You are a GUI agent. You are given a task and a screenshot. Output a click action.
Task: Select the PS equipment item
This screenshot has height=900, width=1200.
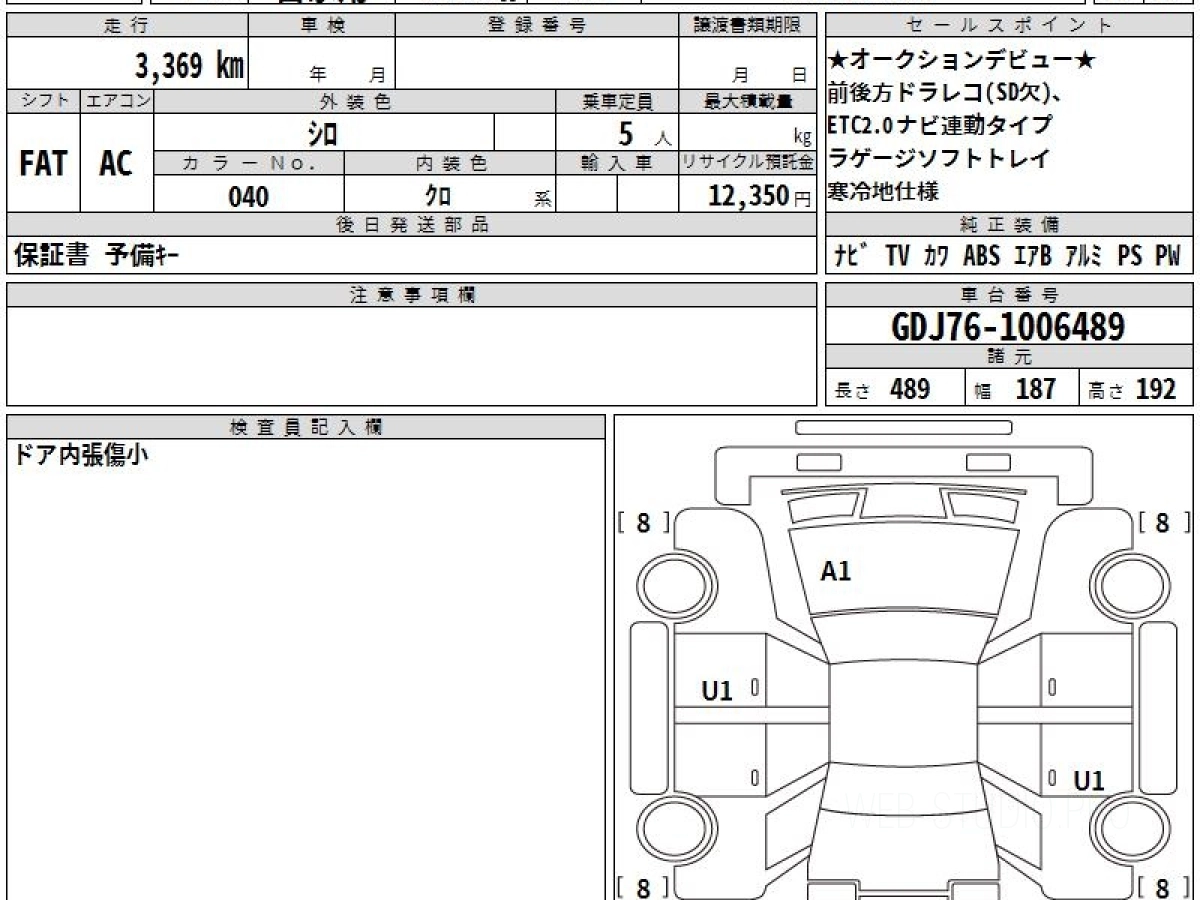(x=1130, y=256)
